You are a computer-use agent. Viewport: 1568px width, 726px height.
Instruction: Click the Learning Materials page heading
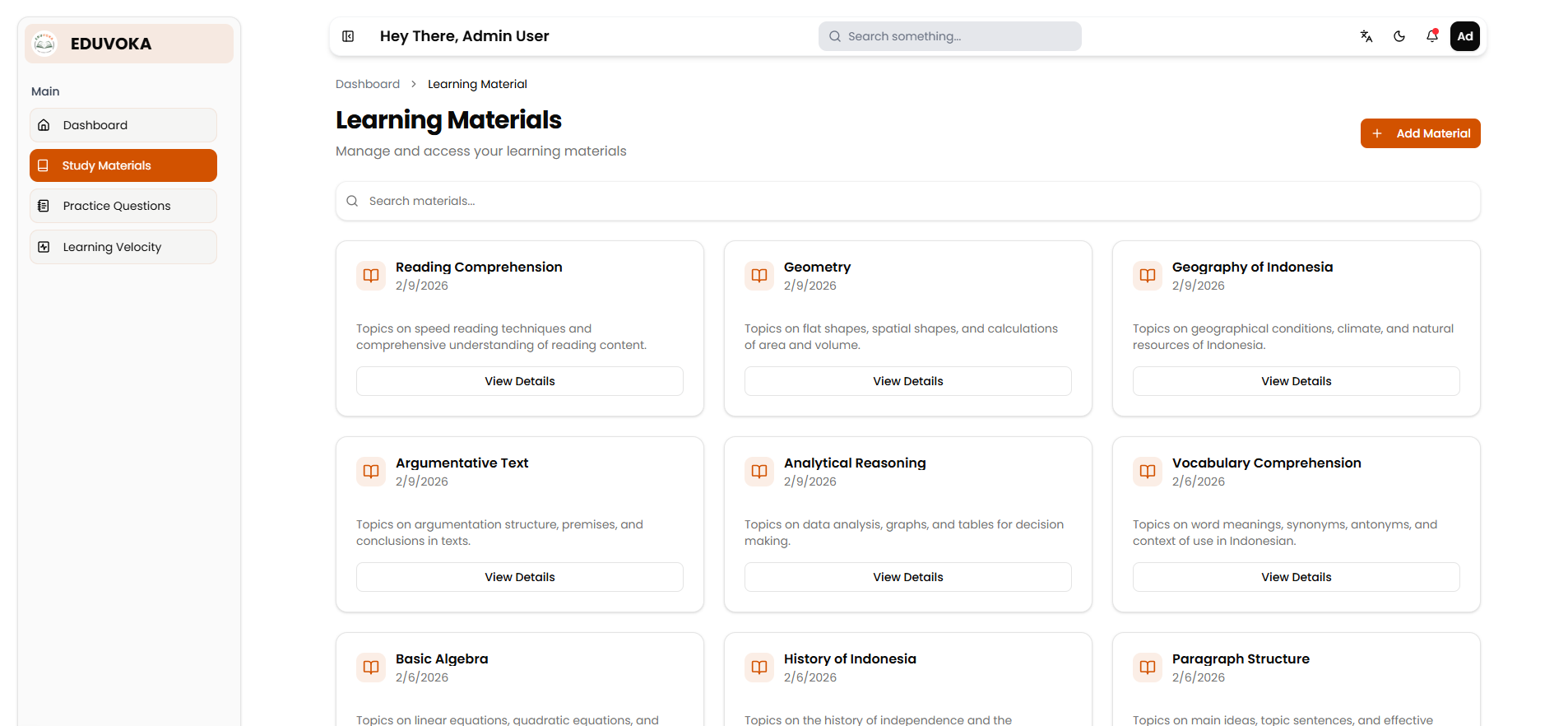(448, 120)
